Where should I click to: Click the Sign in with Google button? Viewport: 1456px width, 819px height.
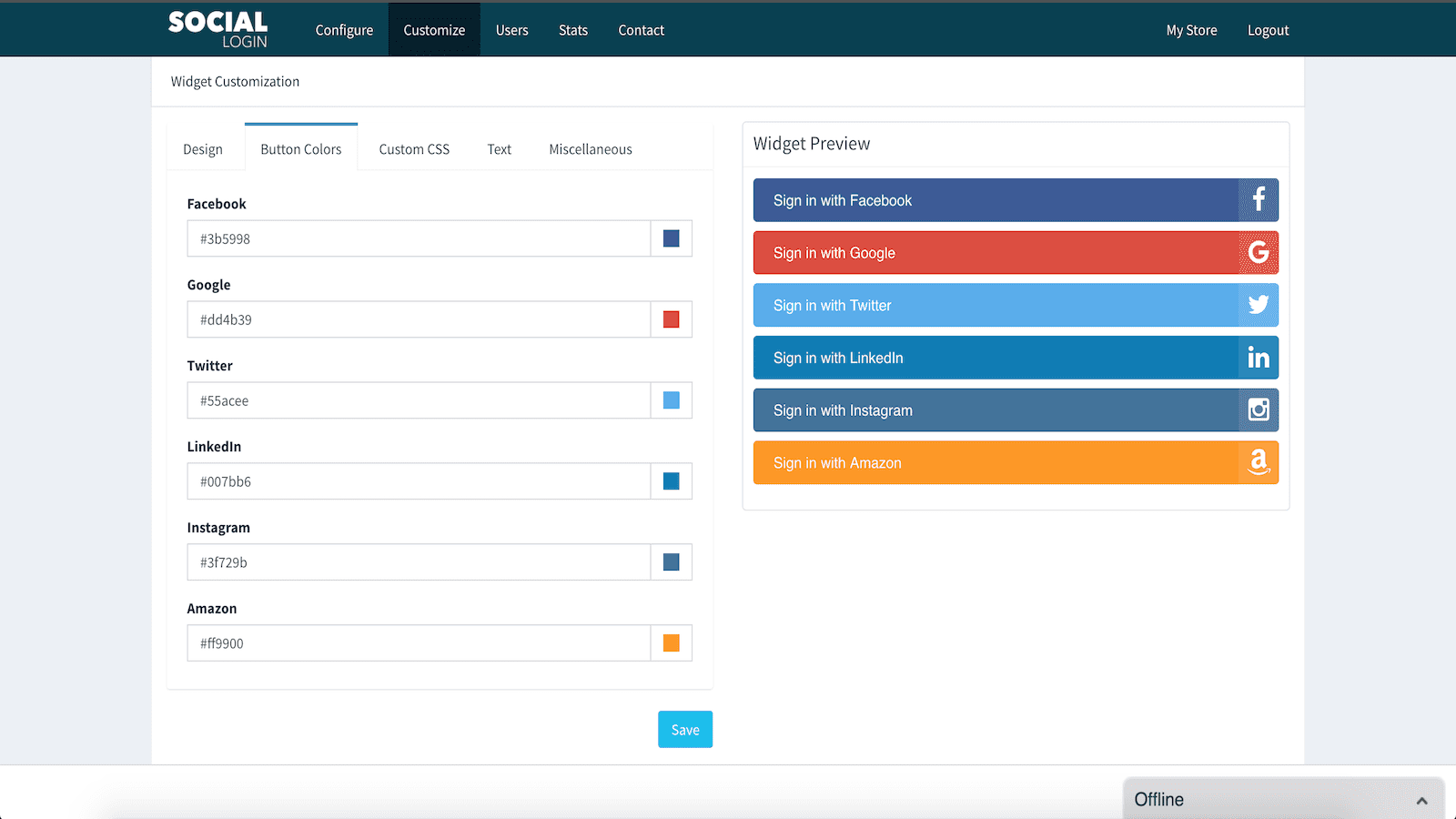click(1016, 253)
